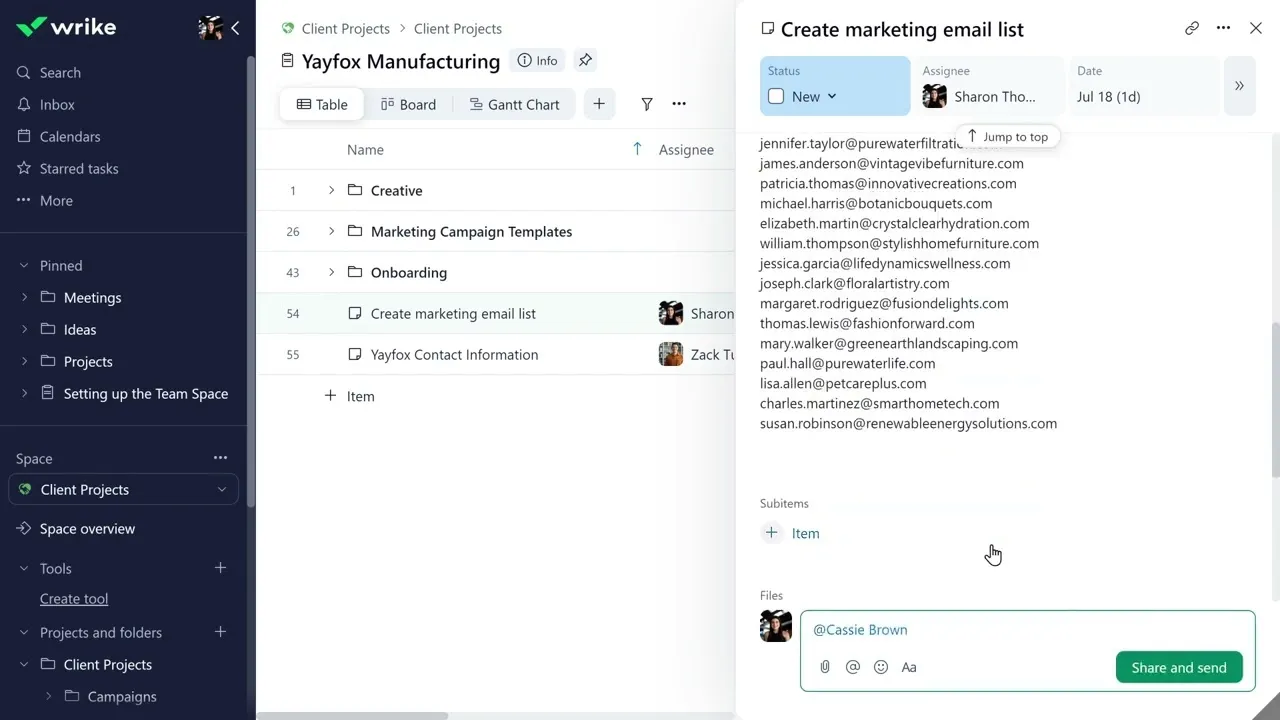
Task: Expand Marketing Campaign Templates folder row
Action: (x=331, y=232)
